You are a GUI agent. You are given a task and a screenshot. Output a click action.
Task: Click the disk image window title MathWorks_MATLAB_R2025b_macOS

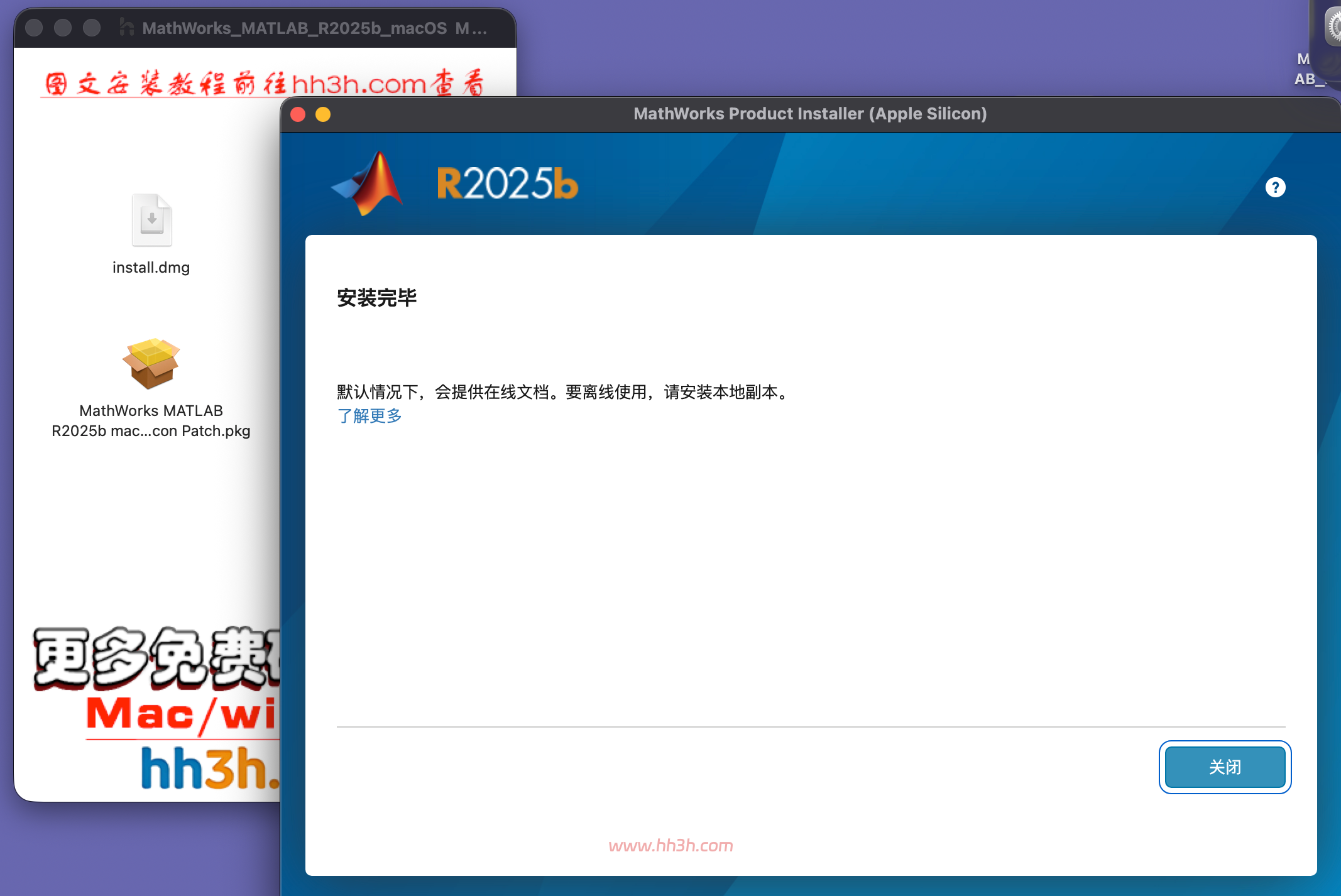(314, 28)
